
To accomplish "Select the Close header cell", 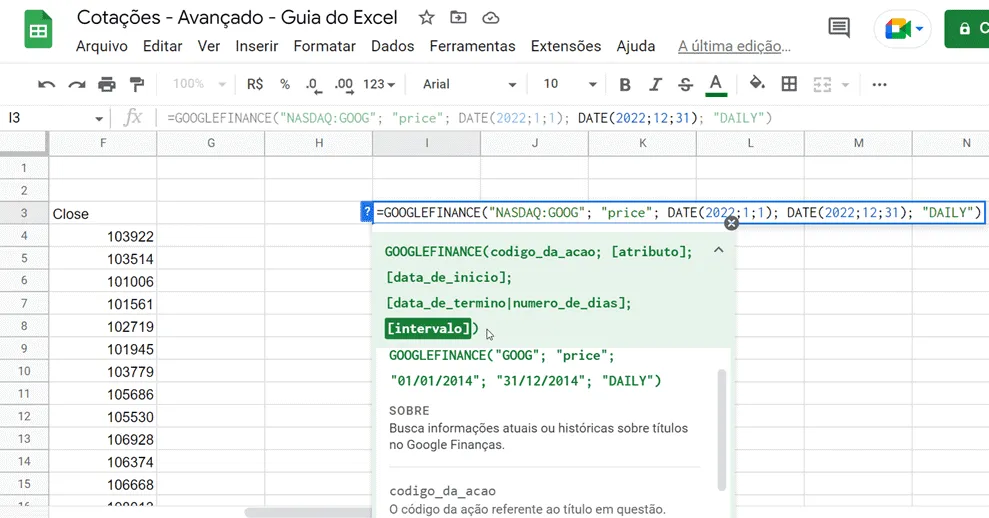I will 103,213.
